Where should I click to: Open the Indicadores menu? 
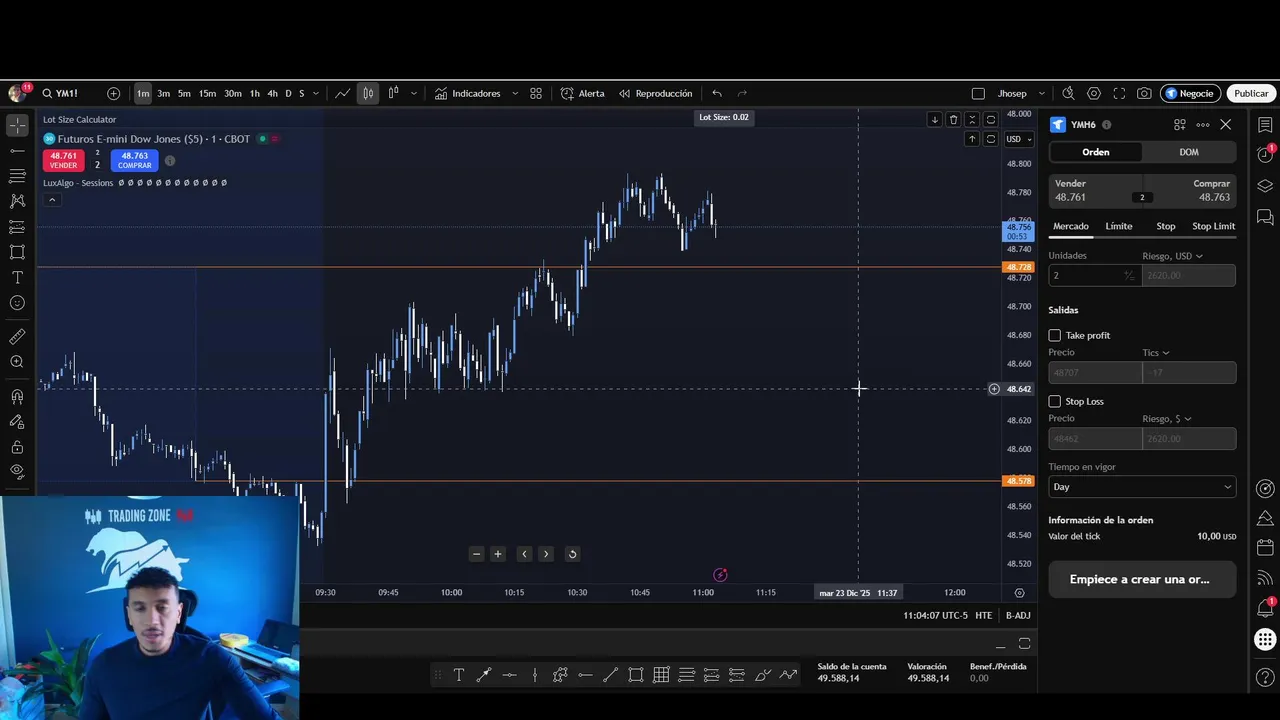point(467,93)
